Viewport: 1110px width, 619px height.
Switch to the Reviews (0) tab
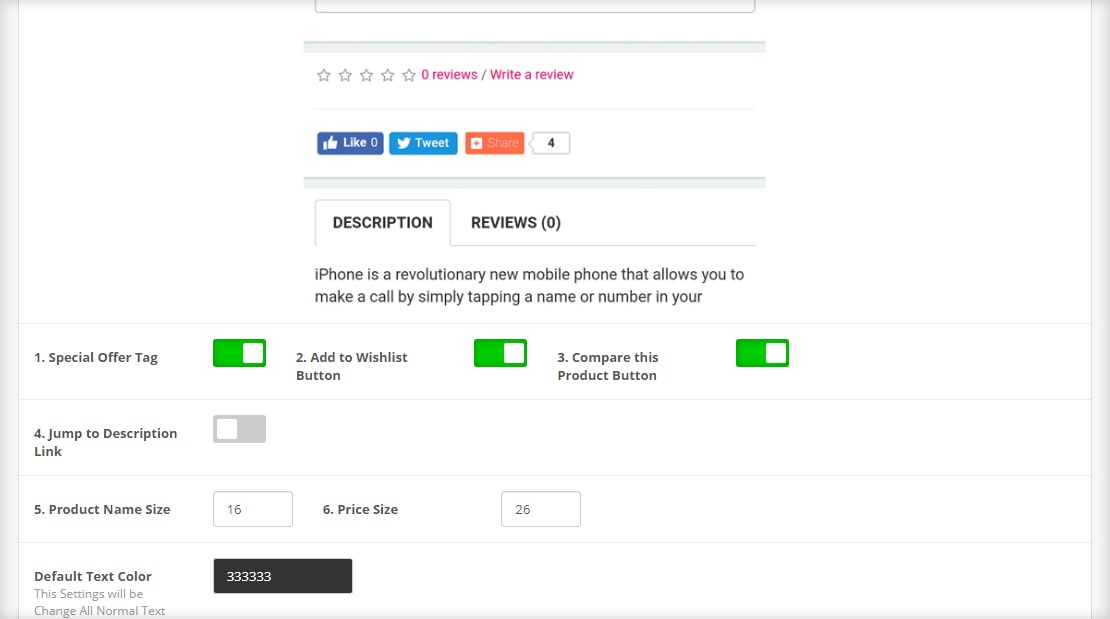pos(515,222)
